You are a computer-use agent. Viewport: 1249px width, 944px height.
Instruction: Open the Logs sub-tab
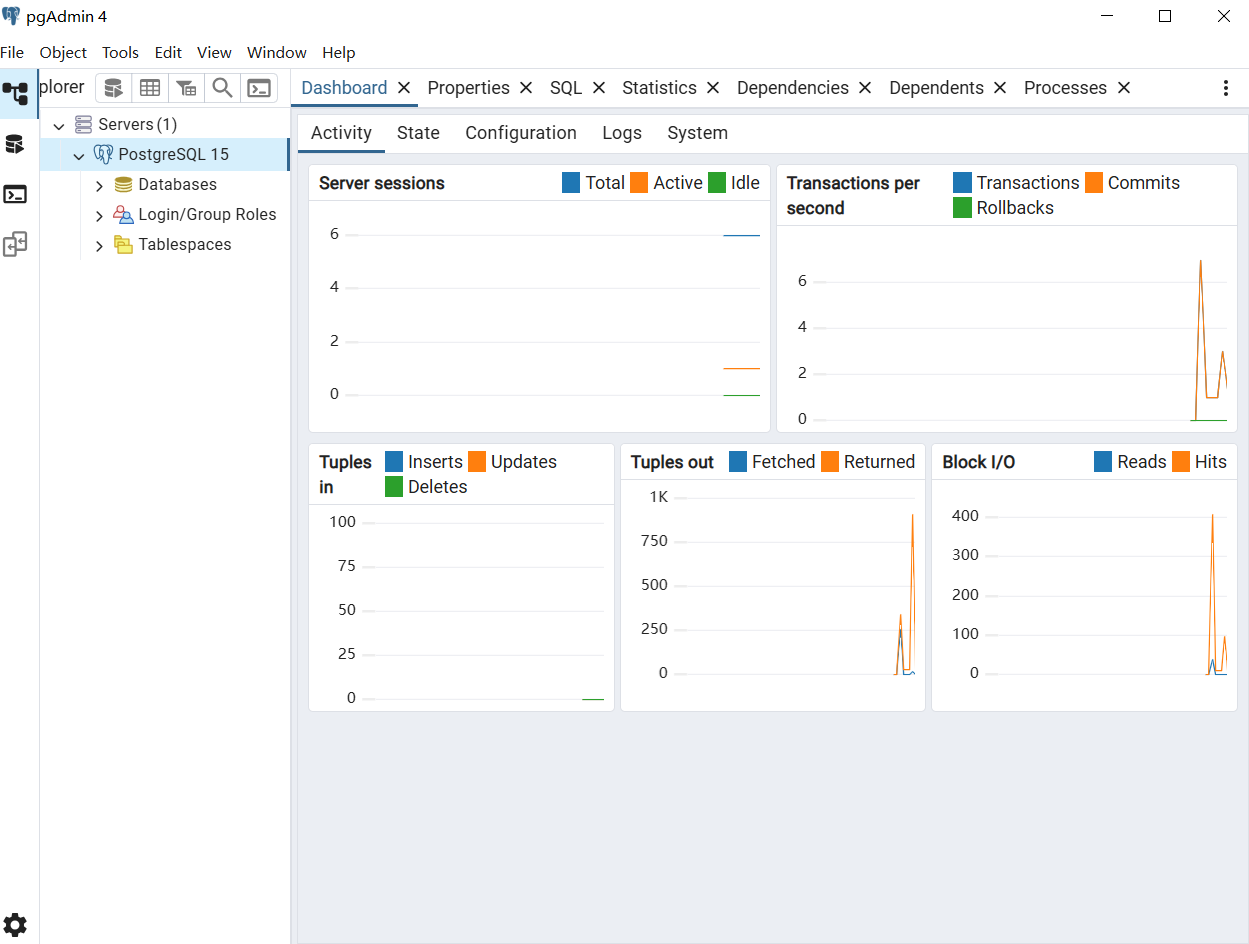[622, 133]
